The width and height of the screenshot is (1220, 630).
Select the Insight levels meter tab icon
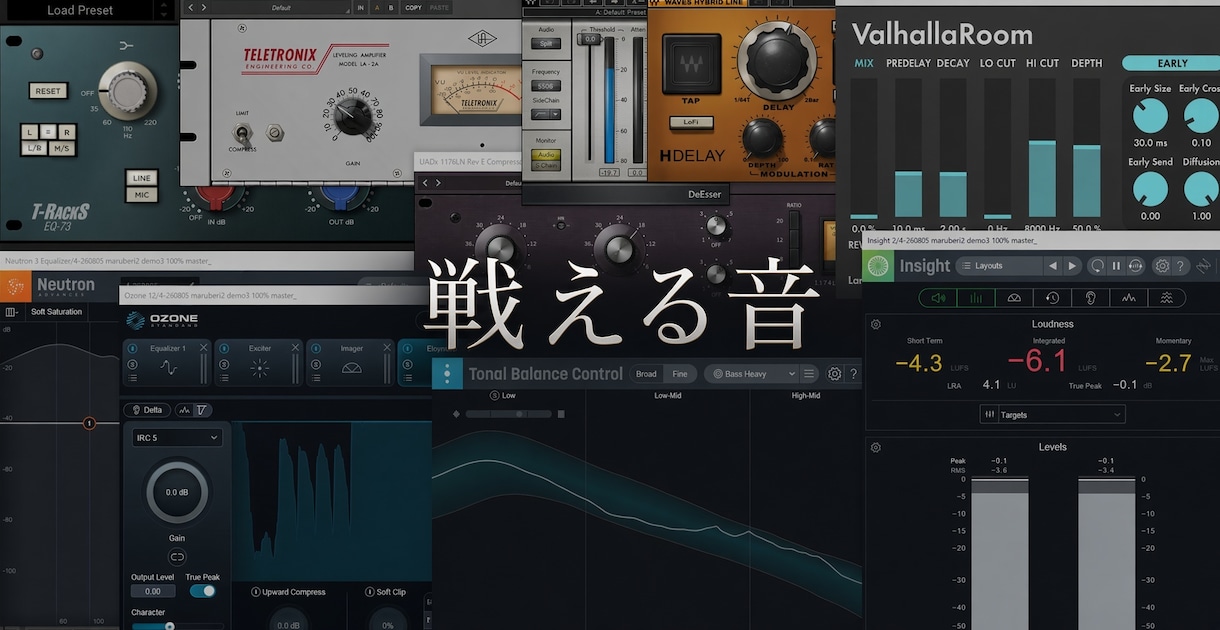coord(976,297)
